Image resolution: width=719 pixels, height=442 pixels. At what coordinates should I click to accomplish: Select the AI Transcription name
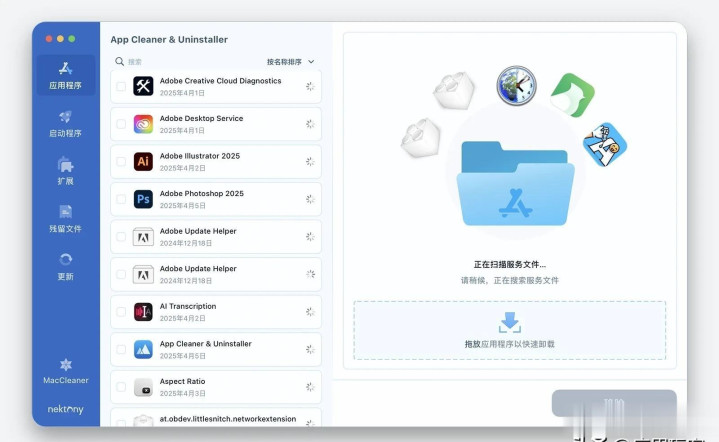click(x=188, y=306)
